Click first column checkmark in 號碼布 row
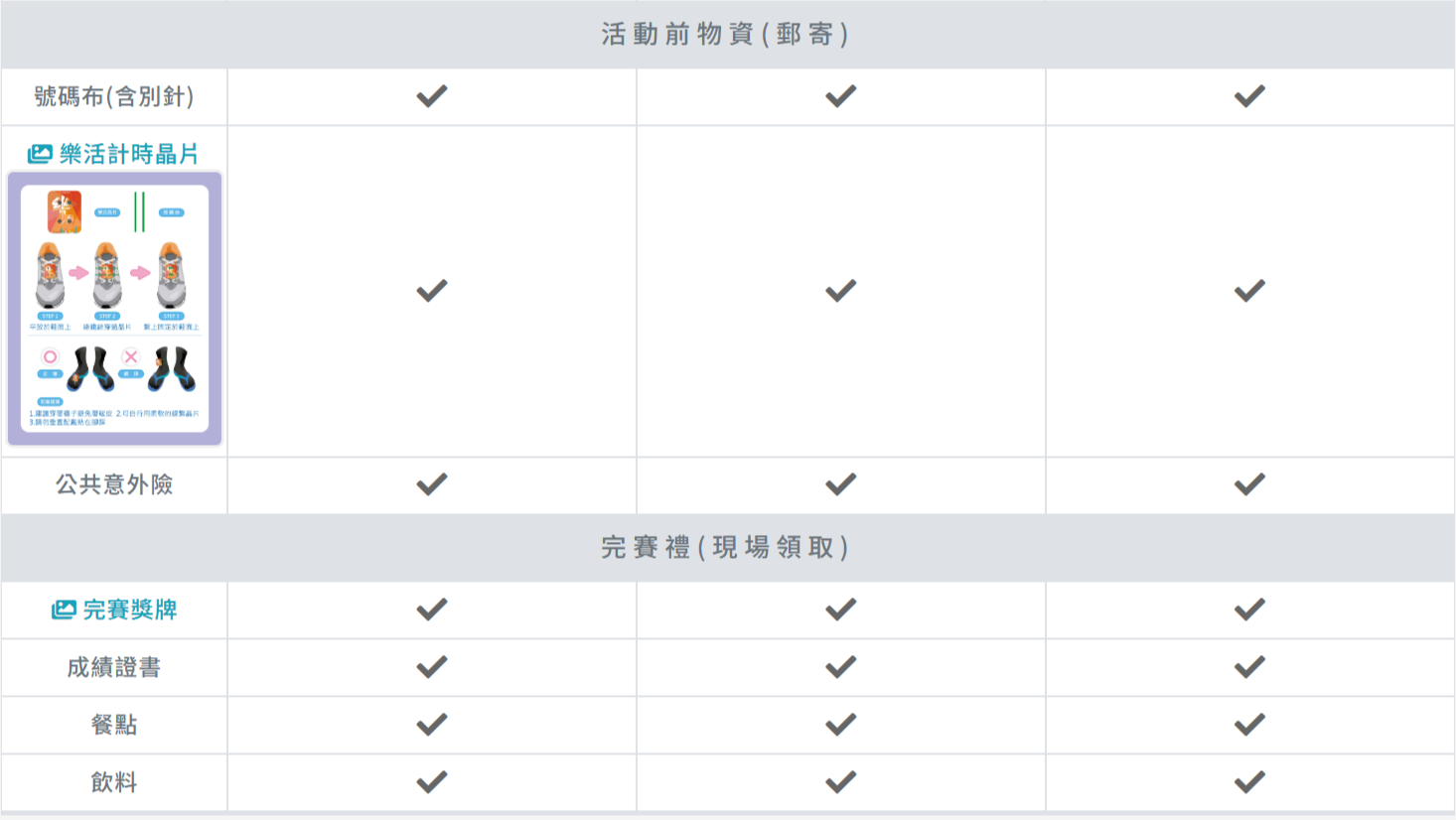 click(432, 96)
